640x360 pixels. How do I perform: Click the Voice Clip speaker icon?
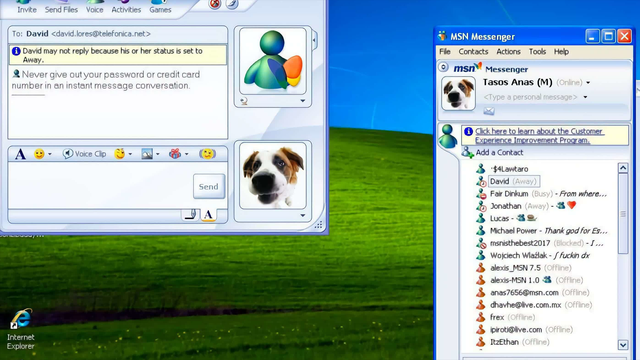click(68, 153)
